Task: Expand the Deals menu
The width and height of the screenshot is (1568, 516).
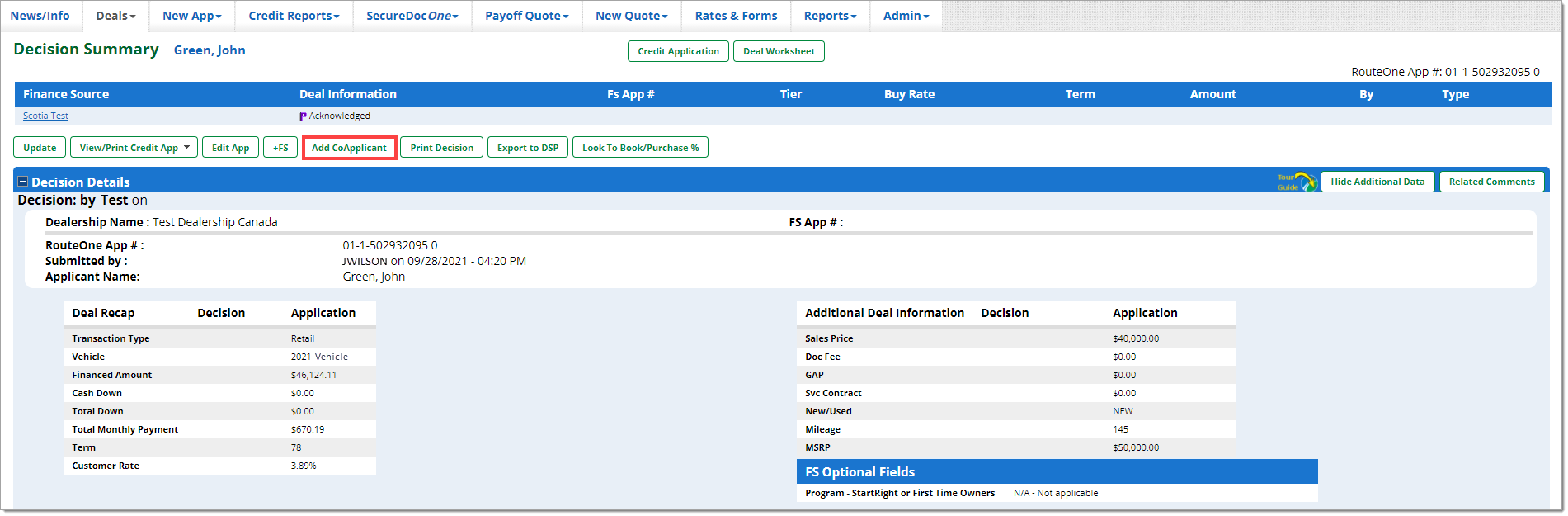Action: pyautogui.click(x=115, y=16)
